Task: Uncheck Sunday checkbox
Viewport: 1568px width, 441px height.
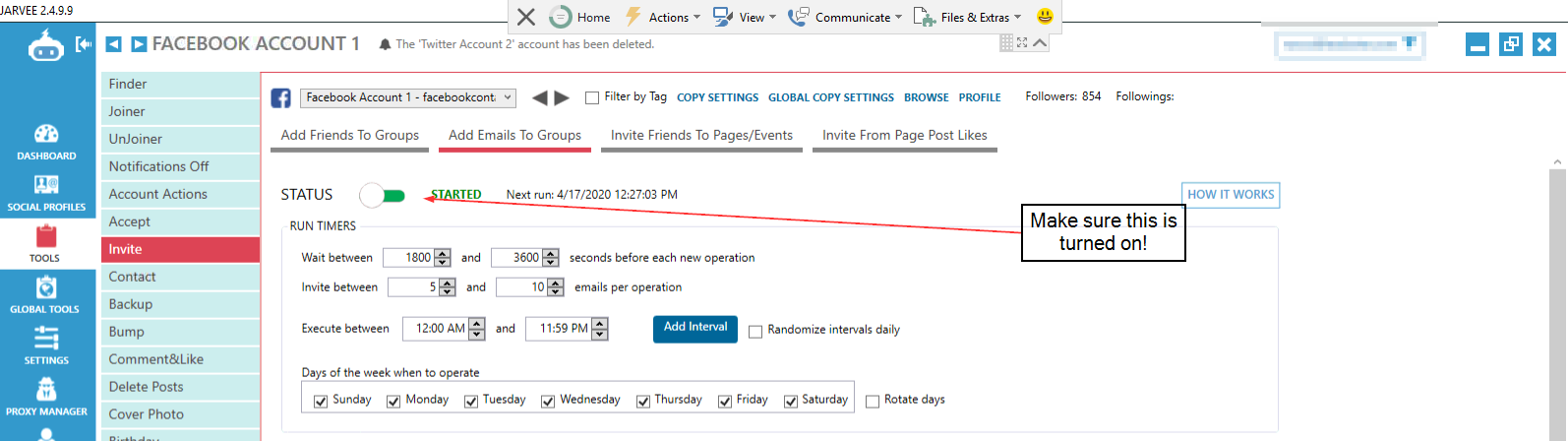Action: click(321, 401)
